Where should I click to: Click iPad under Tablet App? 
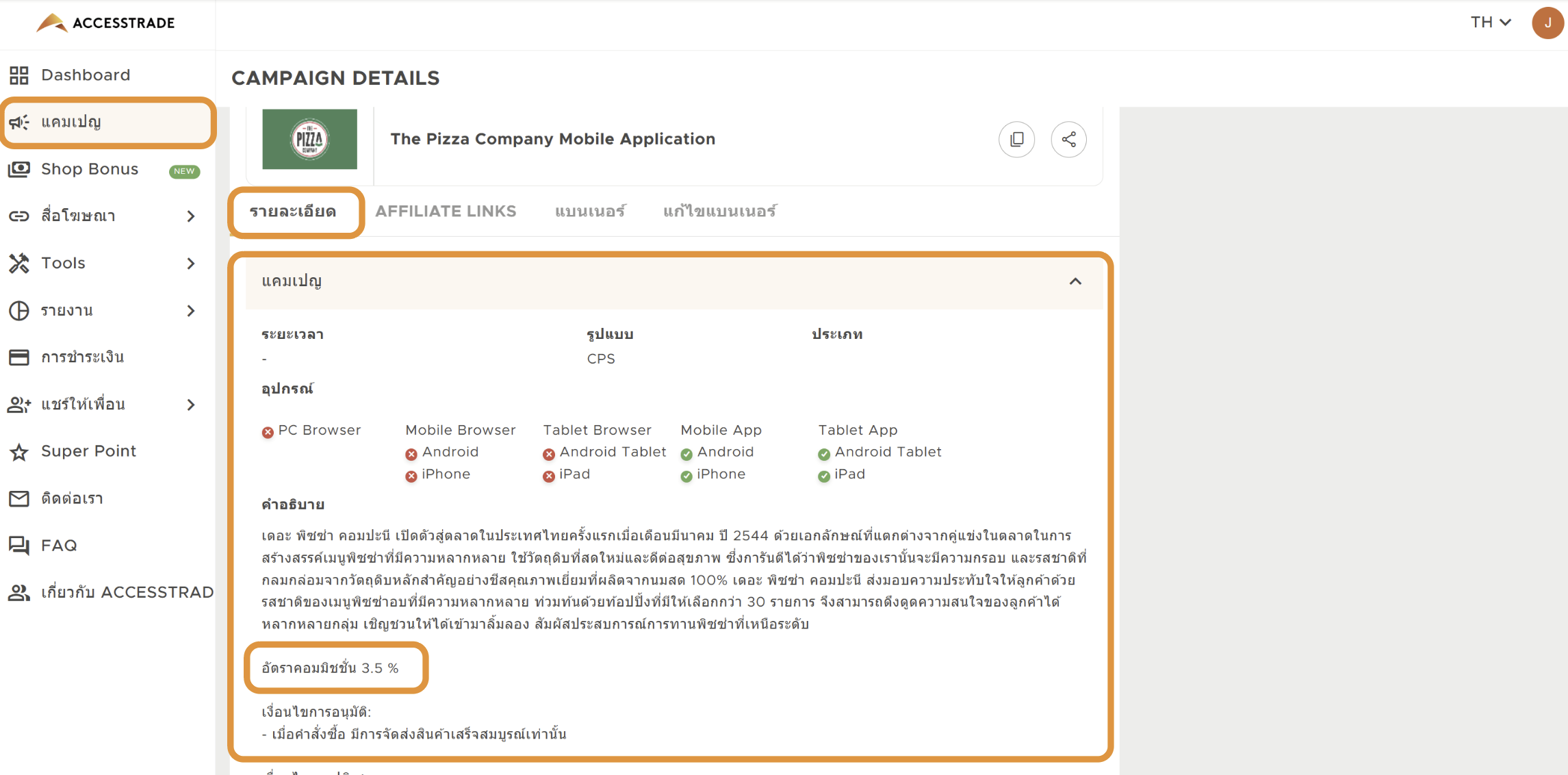click(842, 474)
